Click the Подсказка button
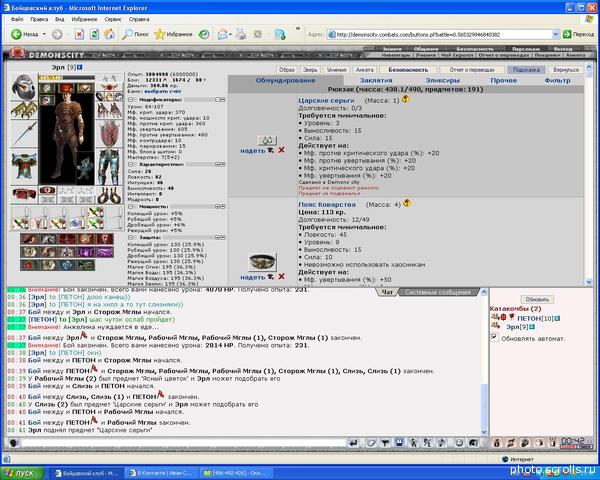The width and height of the screenshot is (600, 480). (526, 70)
